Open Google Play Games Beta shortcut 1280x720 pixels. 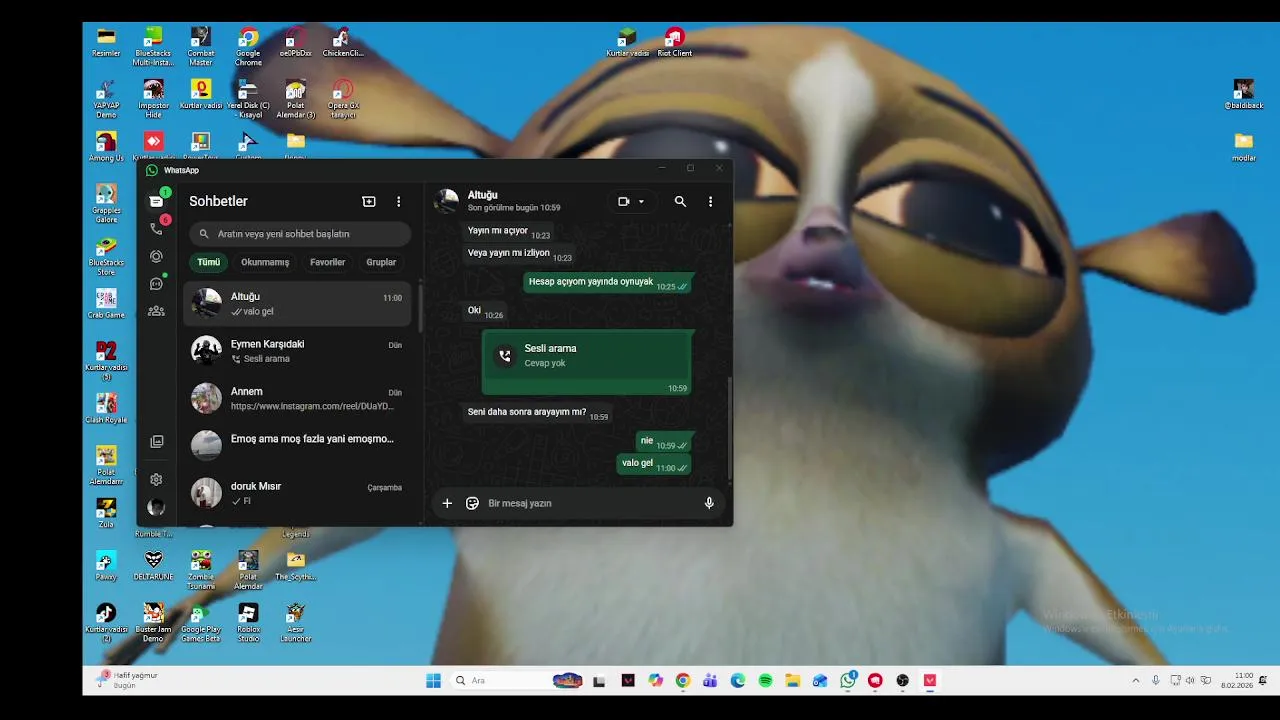coord(200,622)
